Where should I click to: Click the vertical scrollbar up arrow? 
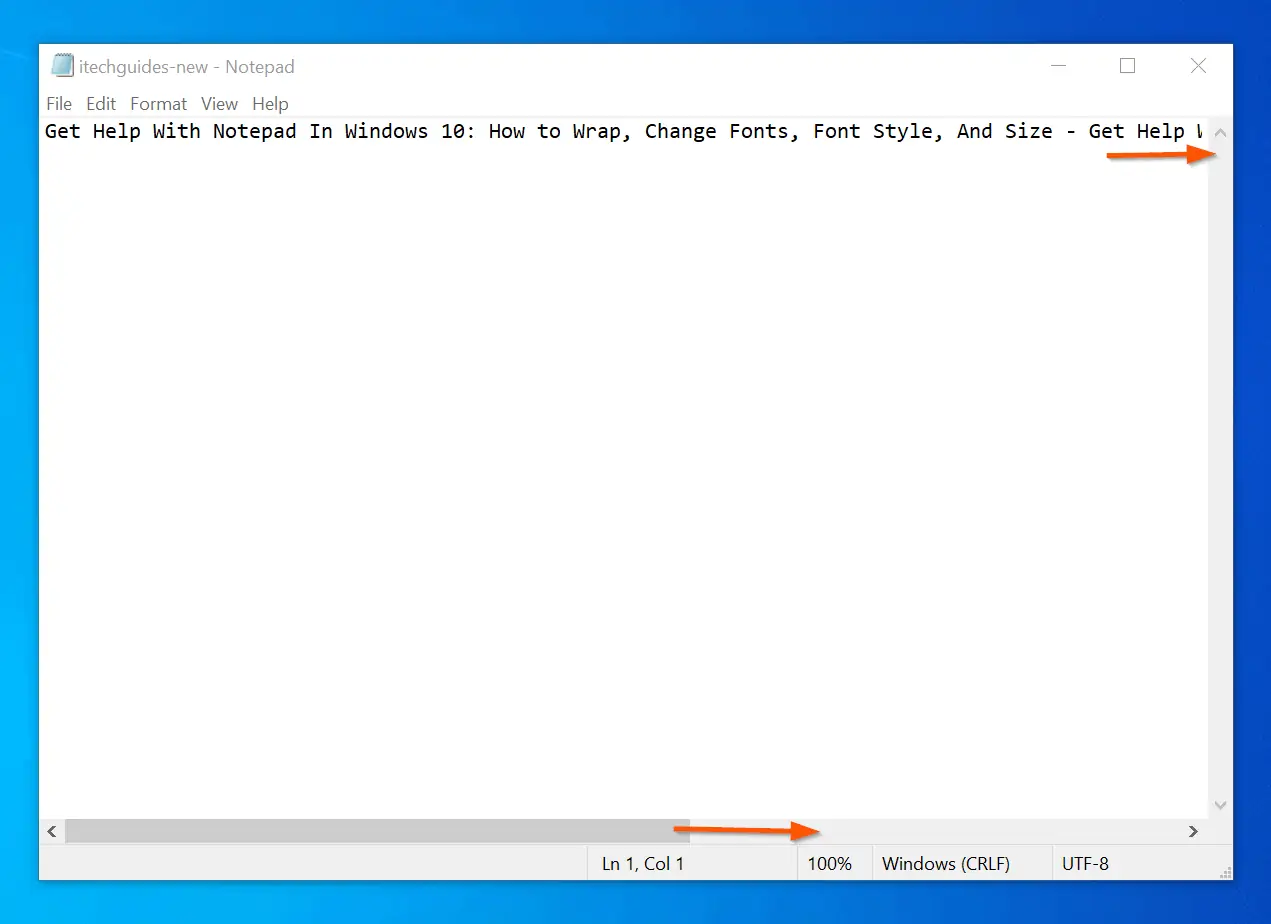pyautogui.click(x=1220, y=132)
